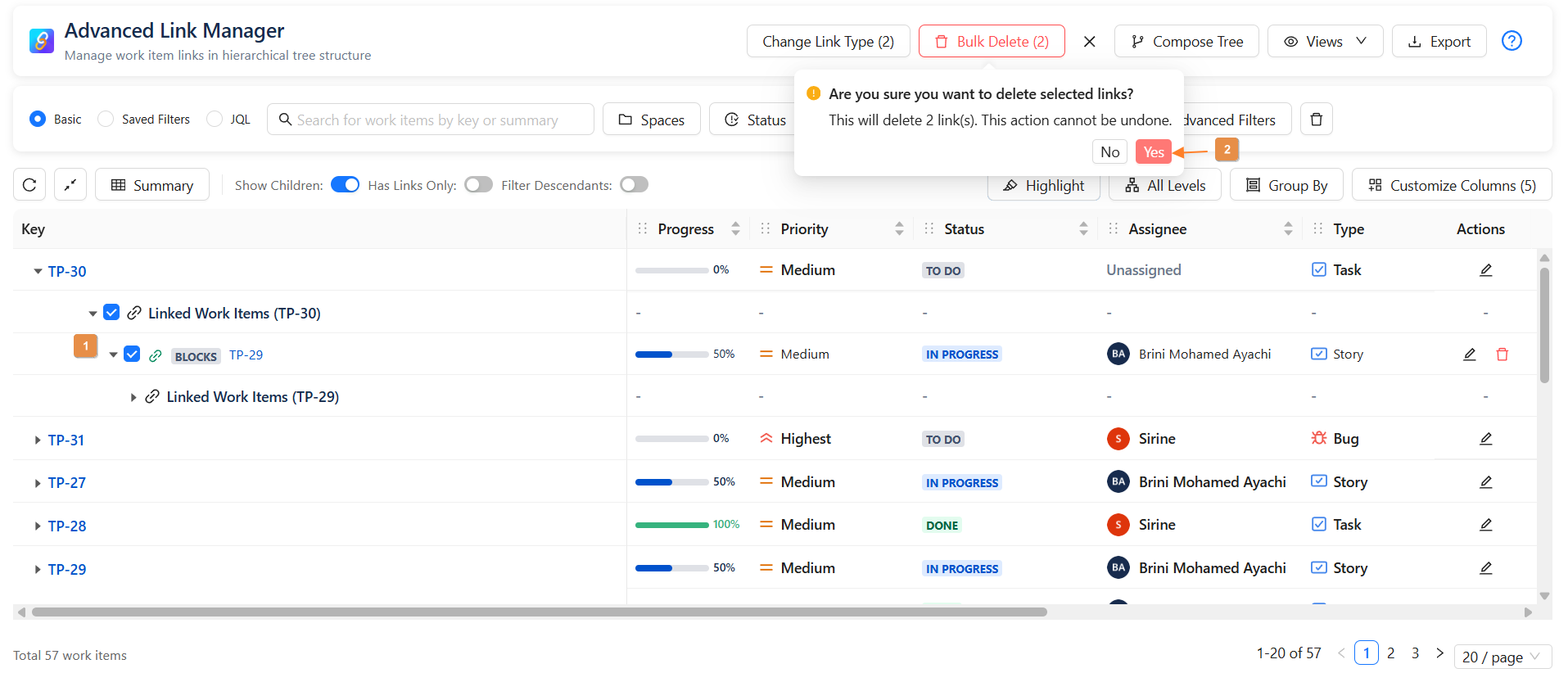Click the red delete icon in TP-29 row
The image size is (1568, 682).
(1502, 355)
